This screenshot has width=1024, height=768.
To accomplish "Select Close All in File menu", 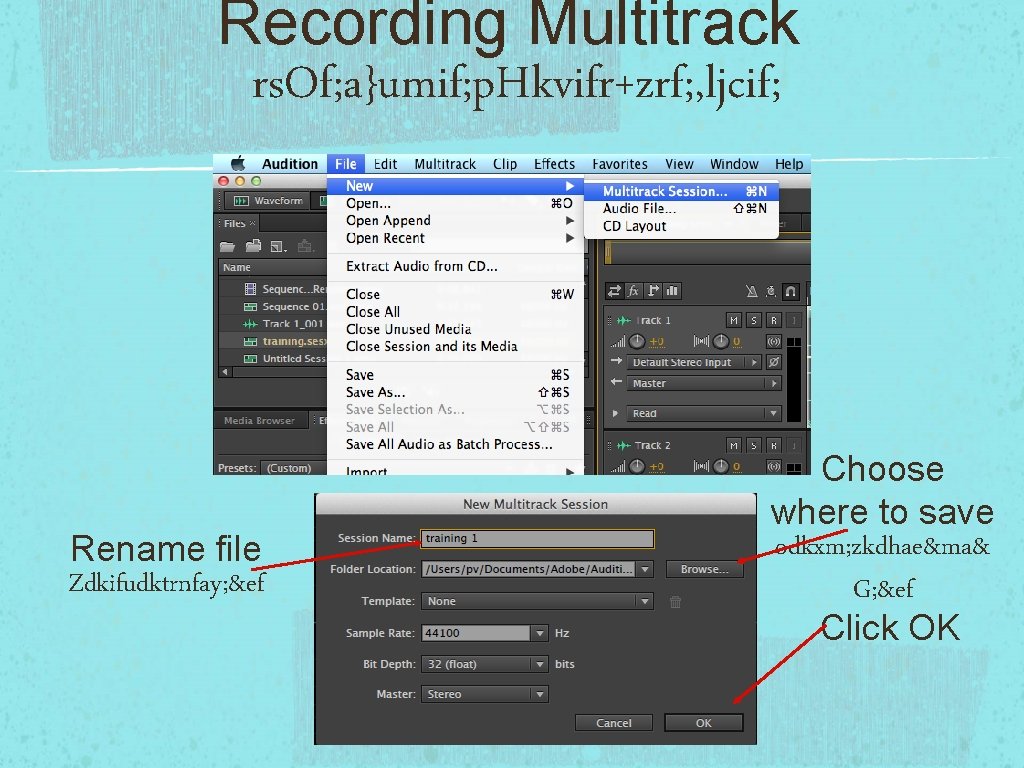I will (x=455, y=312).
